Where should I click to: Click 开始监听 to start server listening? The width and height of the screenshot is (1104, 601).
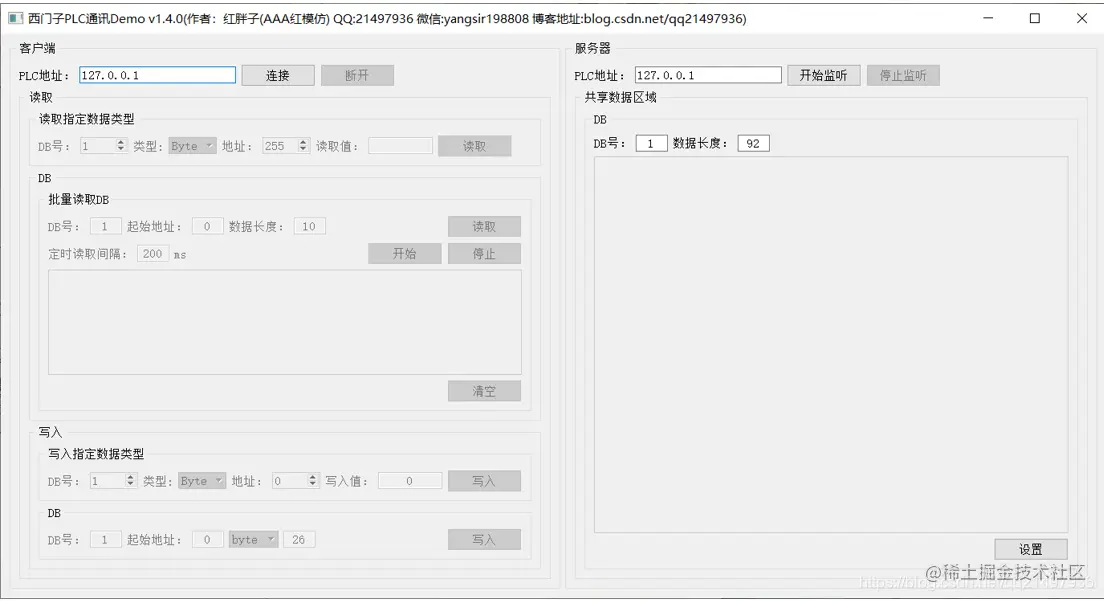(823, 74)
